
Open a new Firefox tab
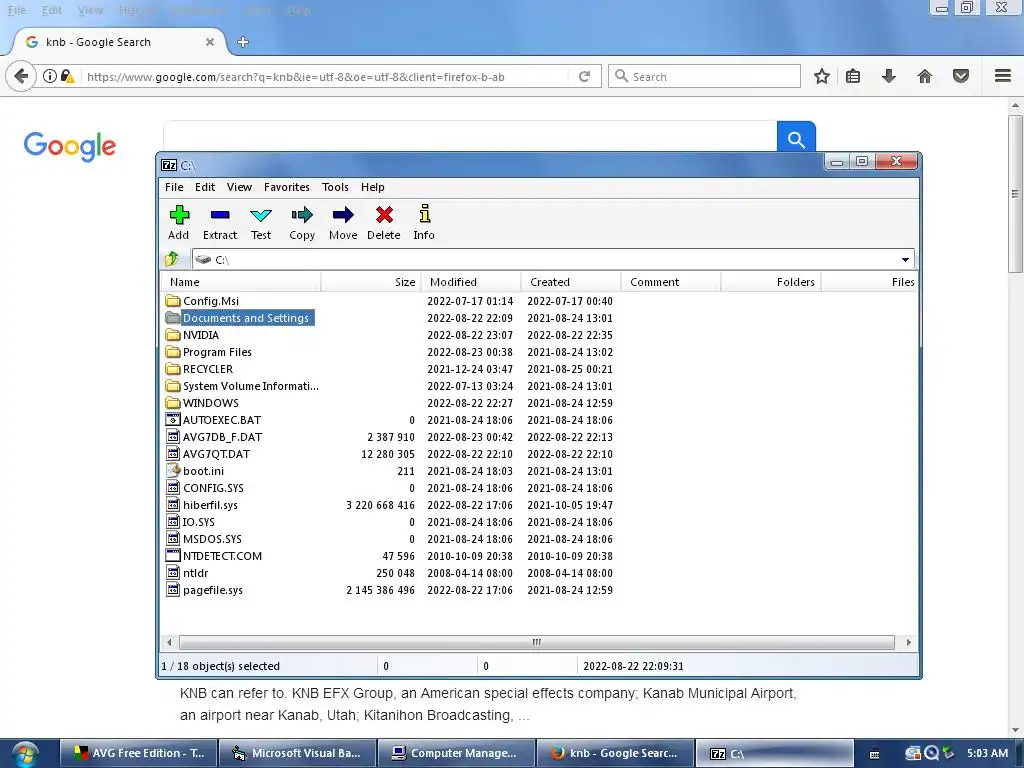tap(243, 42)
